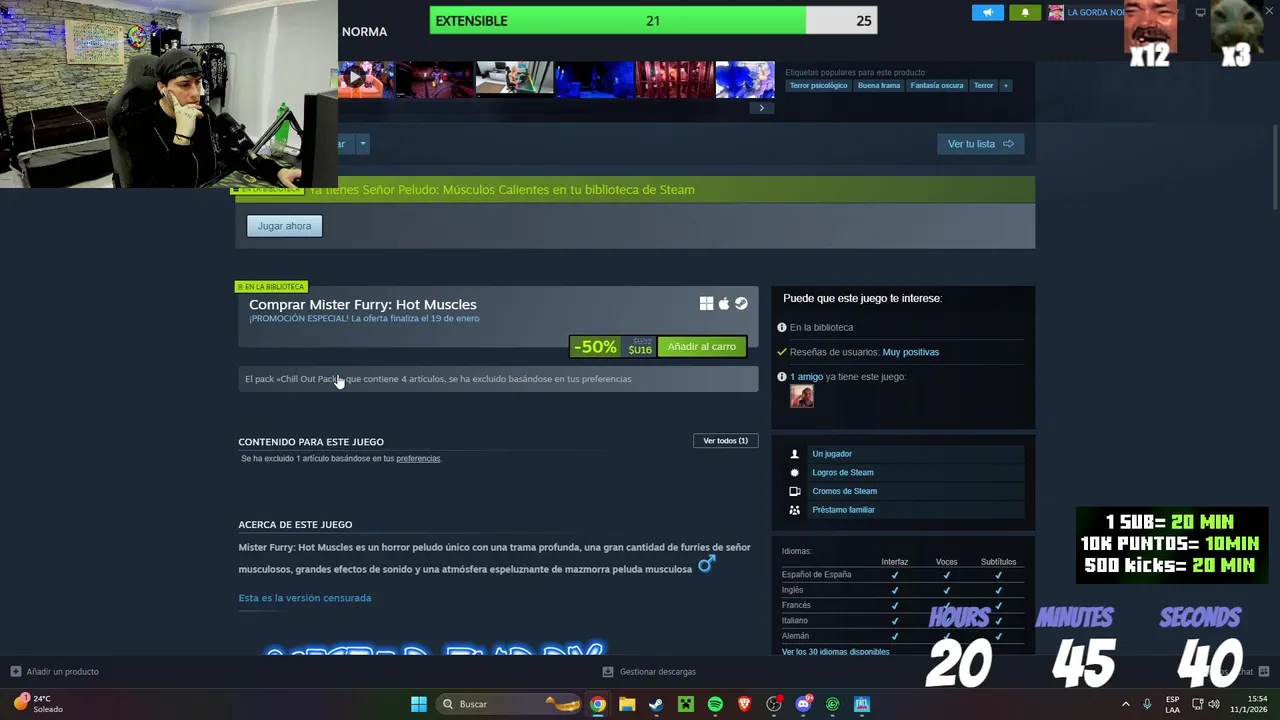The image size is (1280, 720).
Task: Open the Windows Start menu
Action: 419,704
